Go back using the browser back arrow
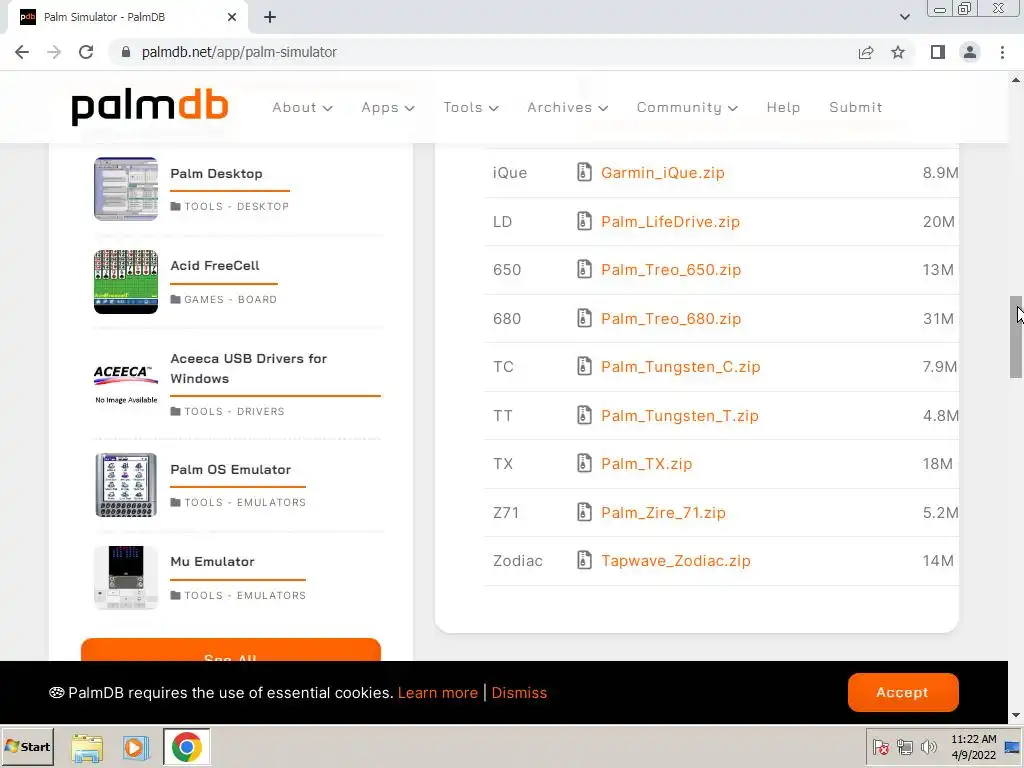Viewport: 1024px width, 768px height. click(22, 52)
